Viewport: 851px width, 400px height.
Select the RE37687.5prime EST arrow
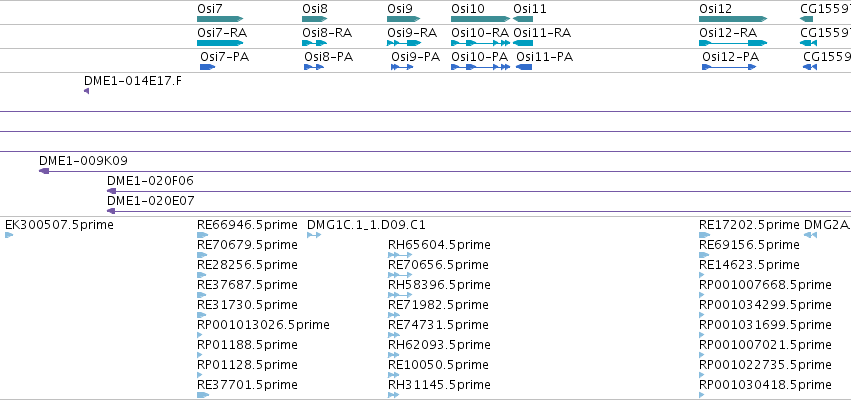[202, 295]
